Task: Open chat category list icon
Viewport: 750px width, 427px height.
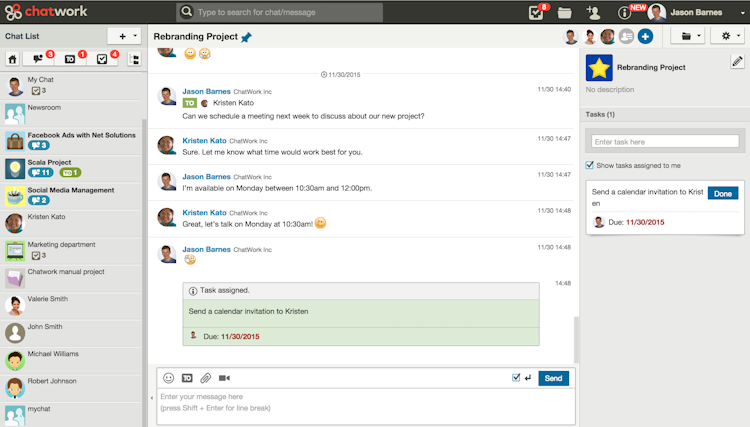Action: coord(134,59)
